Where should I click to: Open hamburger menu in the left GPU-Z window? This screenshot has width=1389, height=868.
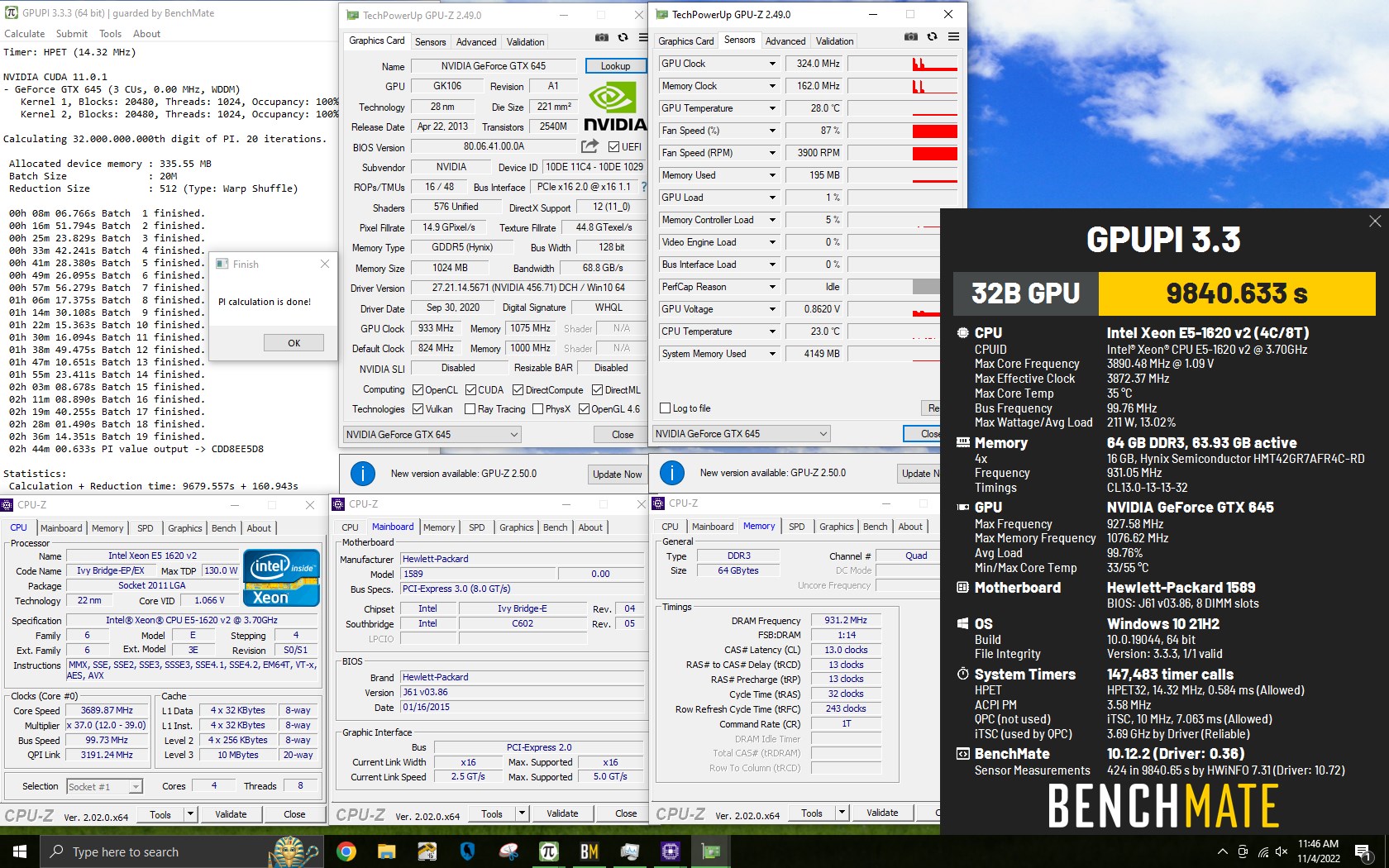642,38
